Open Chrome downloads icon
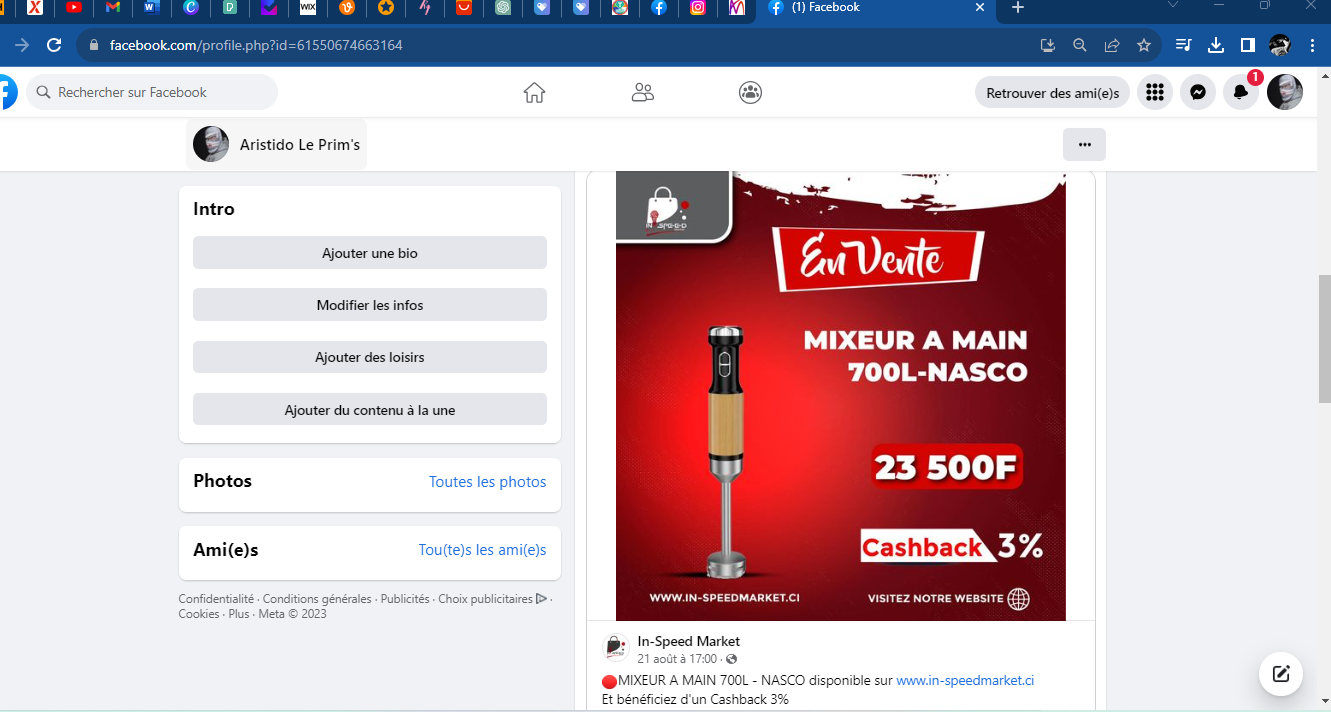 (x=1216, y=45)
